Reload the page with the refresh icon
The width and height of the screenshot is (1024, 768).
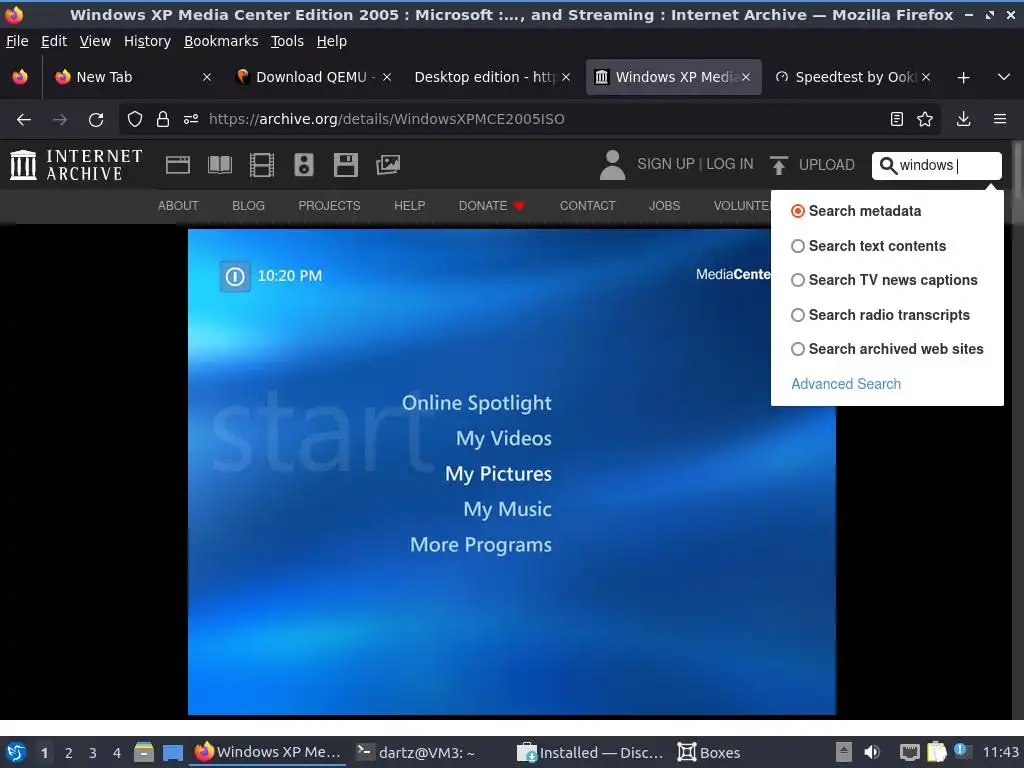tap(96, 119)
